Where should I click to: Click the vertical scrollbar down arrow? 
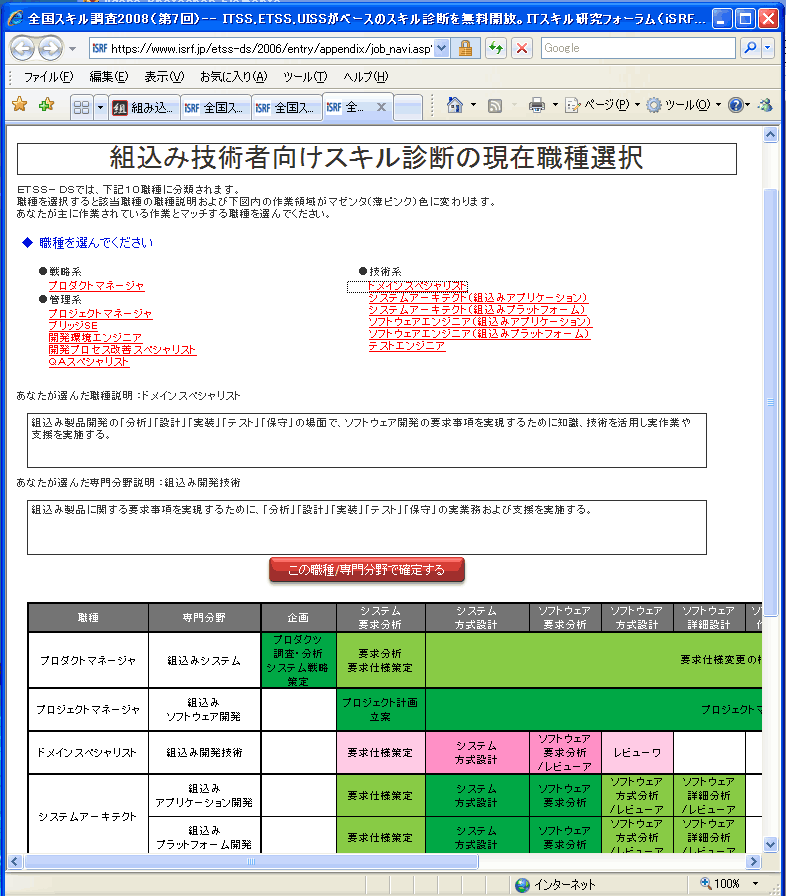click(x=771, y=844)
